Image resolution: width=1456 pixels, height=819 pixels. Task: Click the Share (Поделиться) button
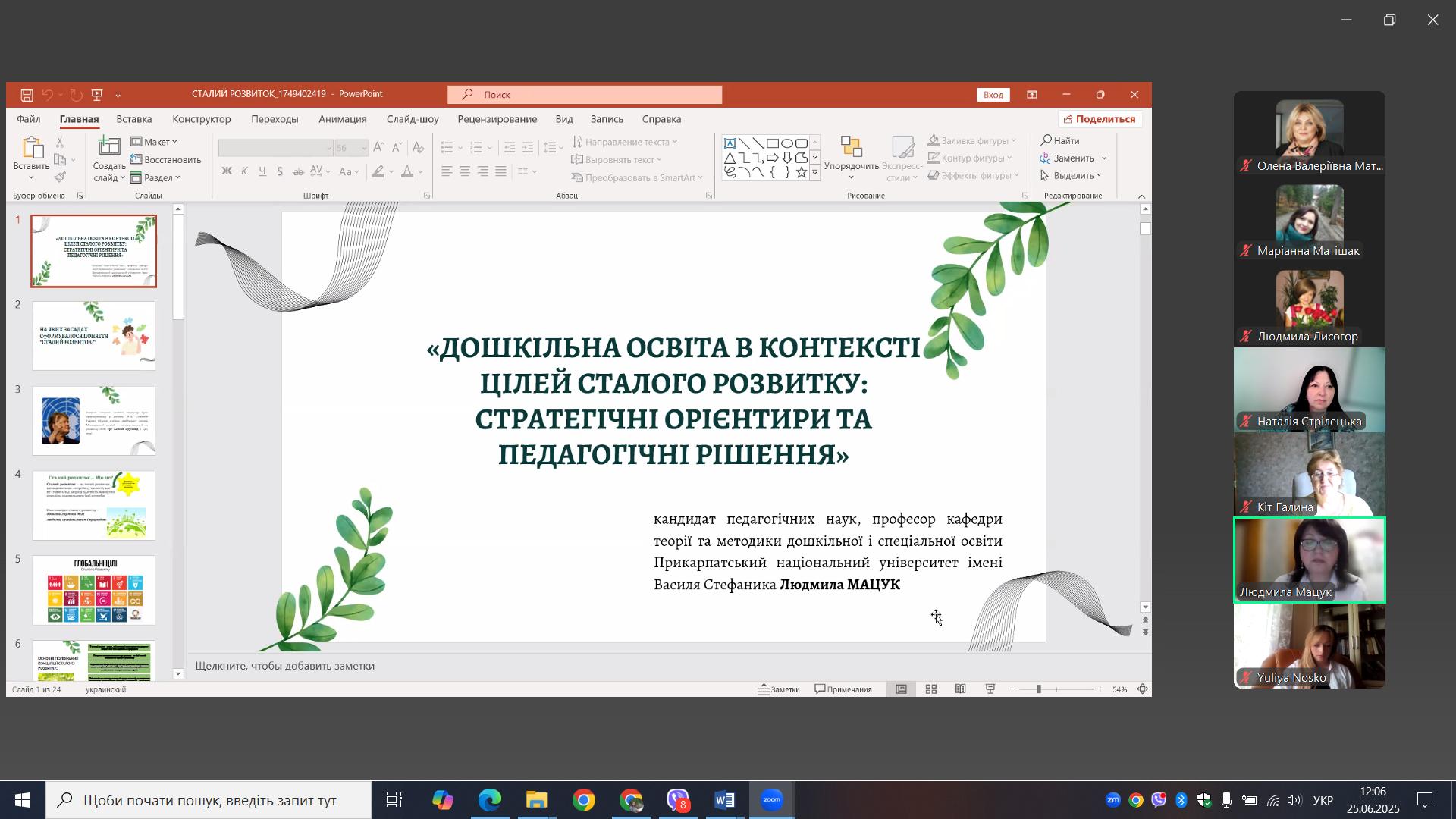click(1100, 119)
